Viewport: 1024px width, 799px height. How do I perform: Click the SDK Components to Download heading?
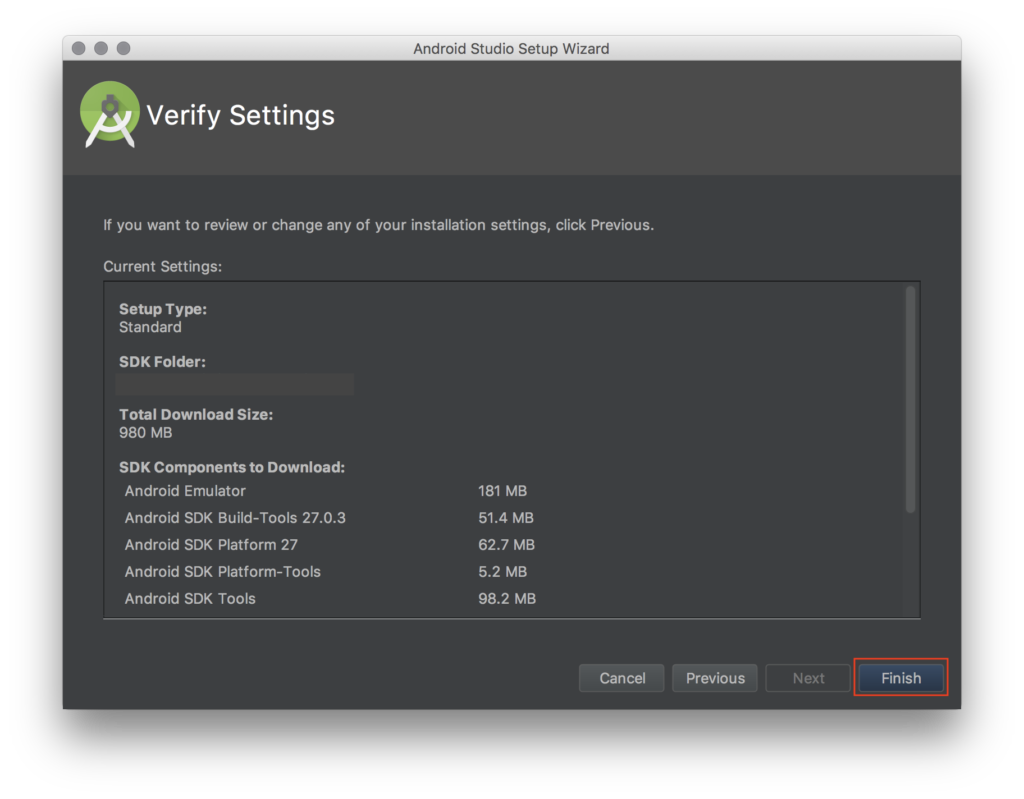pos(232,467)
